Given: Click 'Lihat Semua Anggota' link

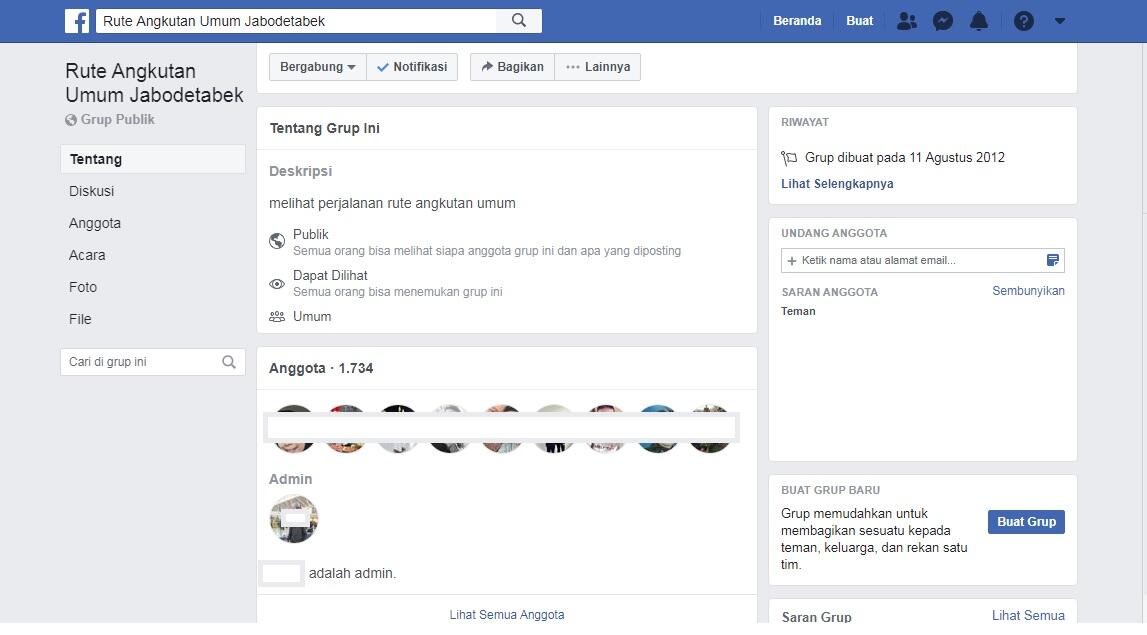Looking at the screenshot, I should (507, 615).
